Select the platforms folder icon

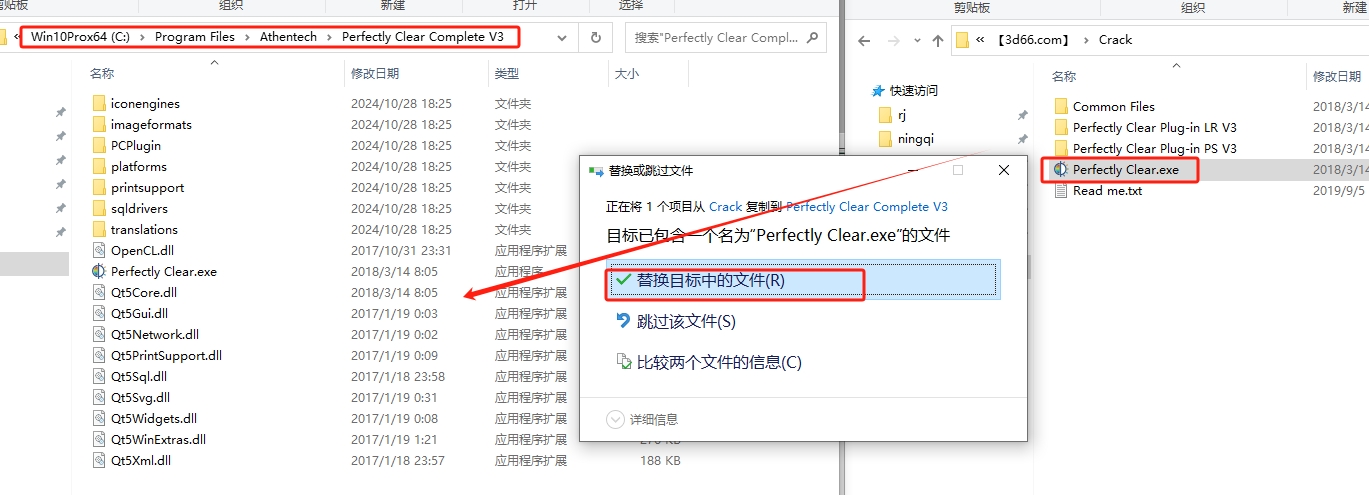pyautogui.click(x=98, y=166)
